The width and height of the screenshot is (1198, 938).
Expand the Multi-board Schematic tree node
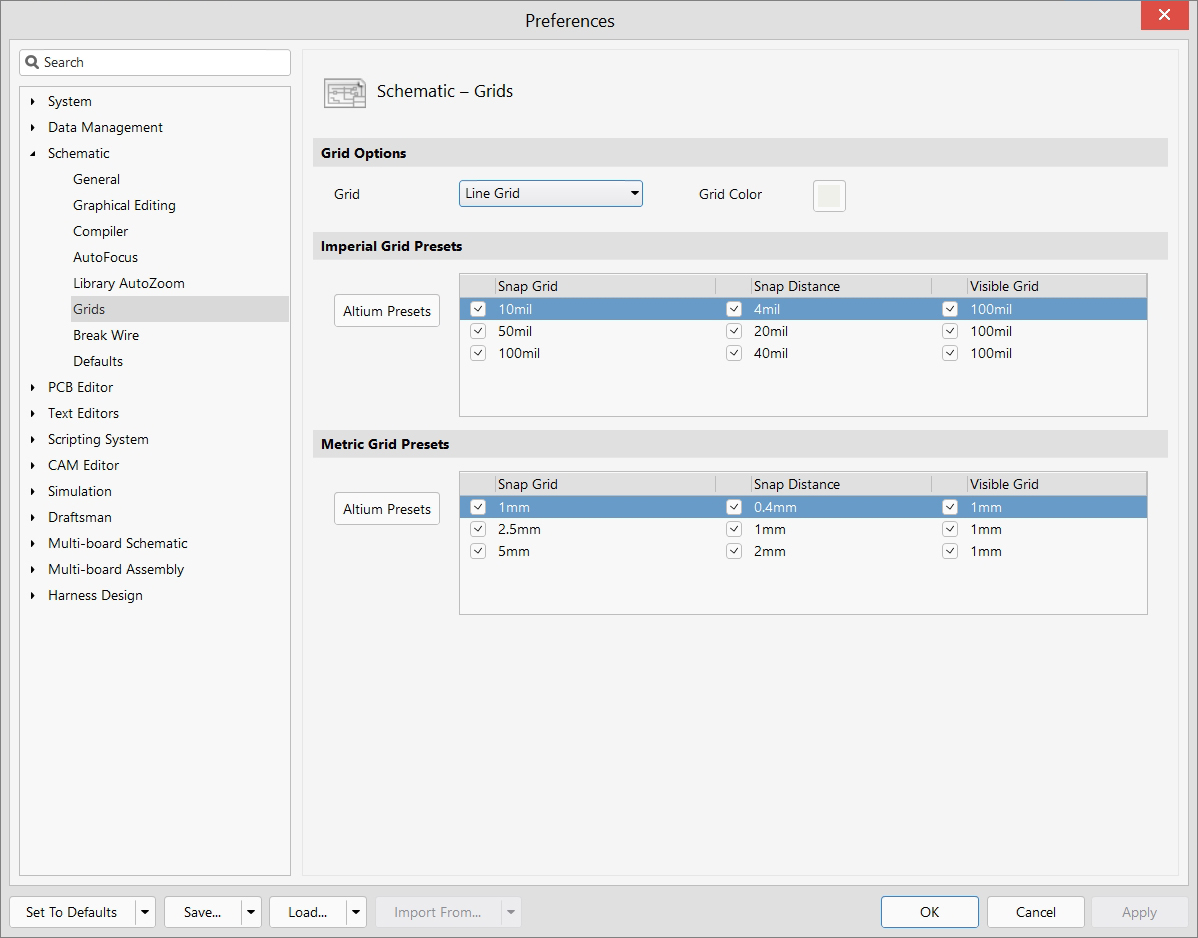(33, 543)
